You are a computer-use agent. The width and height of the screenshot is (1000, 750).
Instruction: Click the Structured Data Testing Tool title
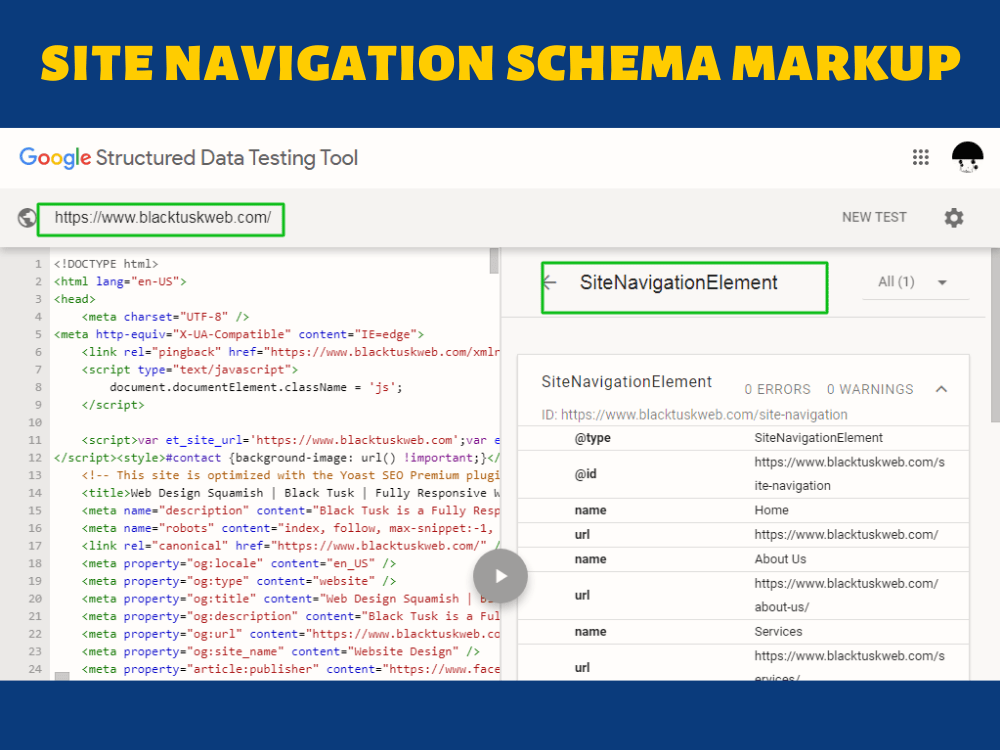pos(226,158)
